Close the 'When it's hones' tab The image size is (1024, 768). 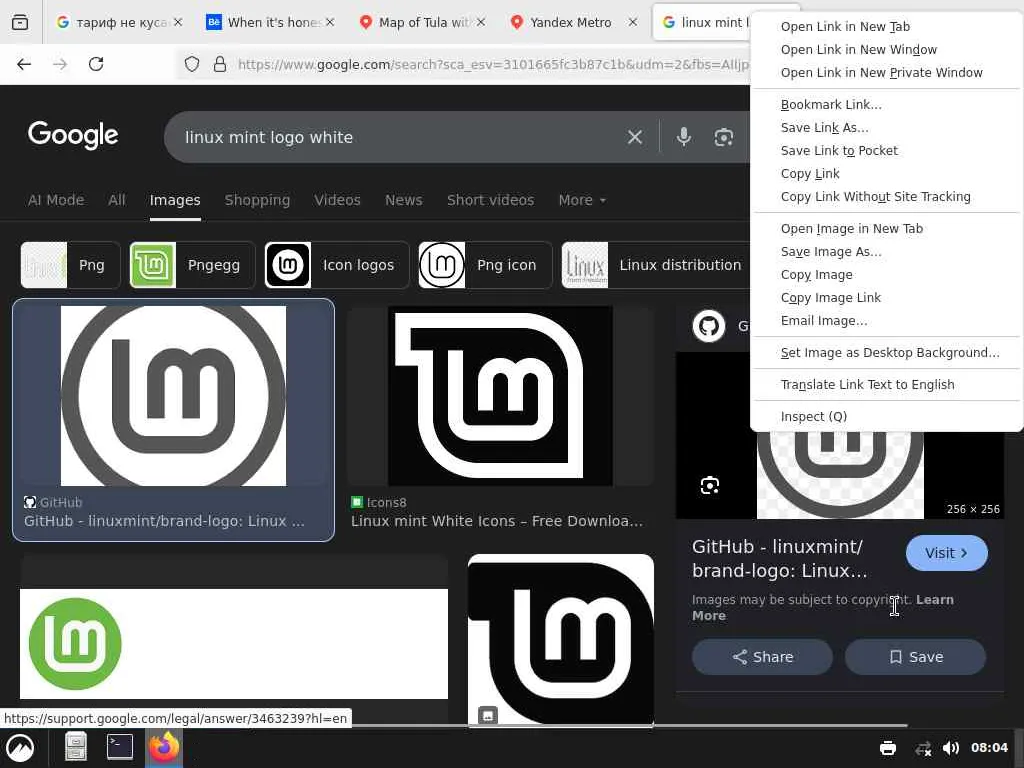pos(330,22)
